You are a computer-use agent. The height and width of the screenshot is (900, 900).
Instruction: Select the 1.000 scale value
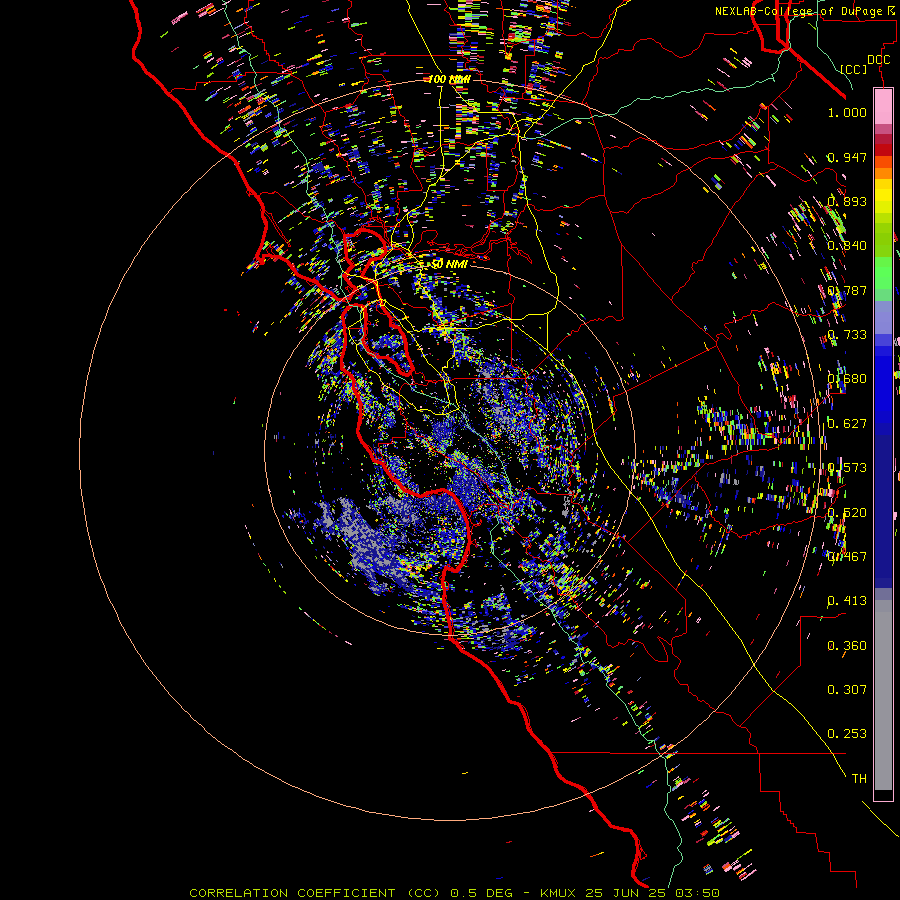pyautogui.click(x=847, y=112)
